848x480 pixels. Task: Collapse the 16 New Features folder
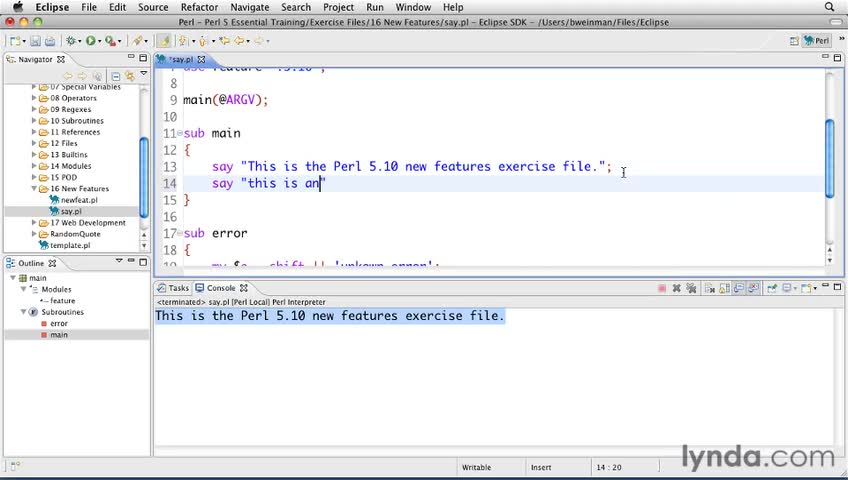pyautogui.click(x=34, y=189)
